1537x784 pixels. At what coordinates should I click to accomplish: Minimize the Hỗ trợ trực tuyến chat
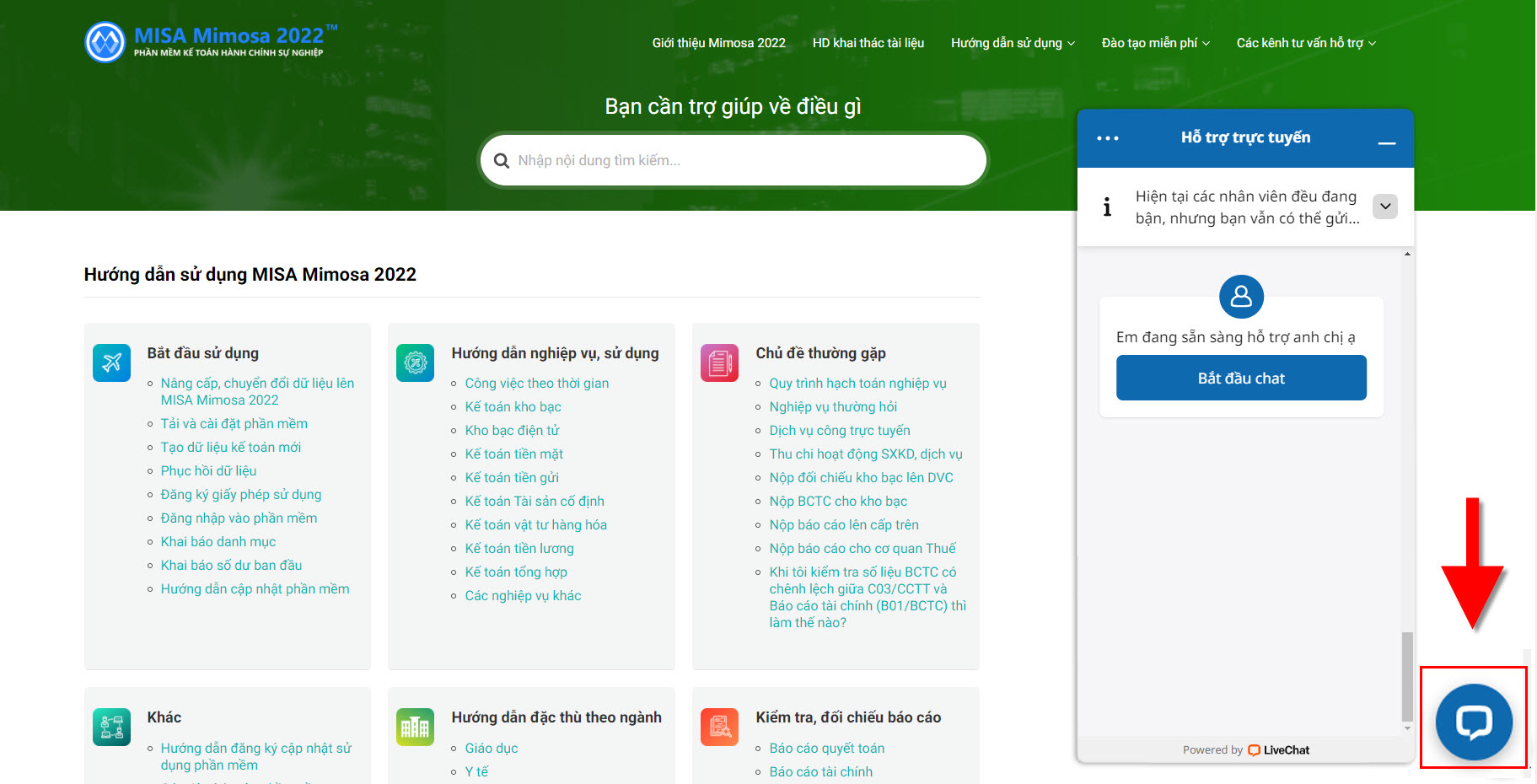point(1387,143)
